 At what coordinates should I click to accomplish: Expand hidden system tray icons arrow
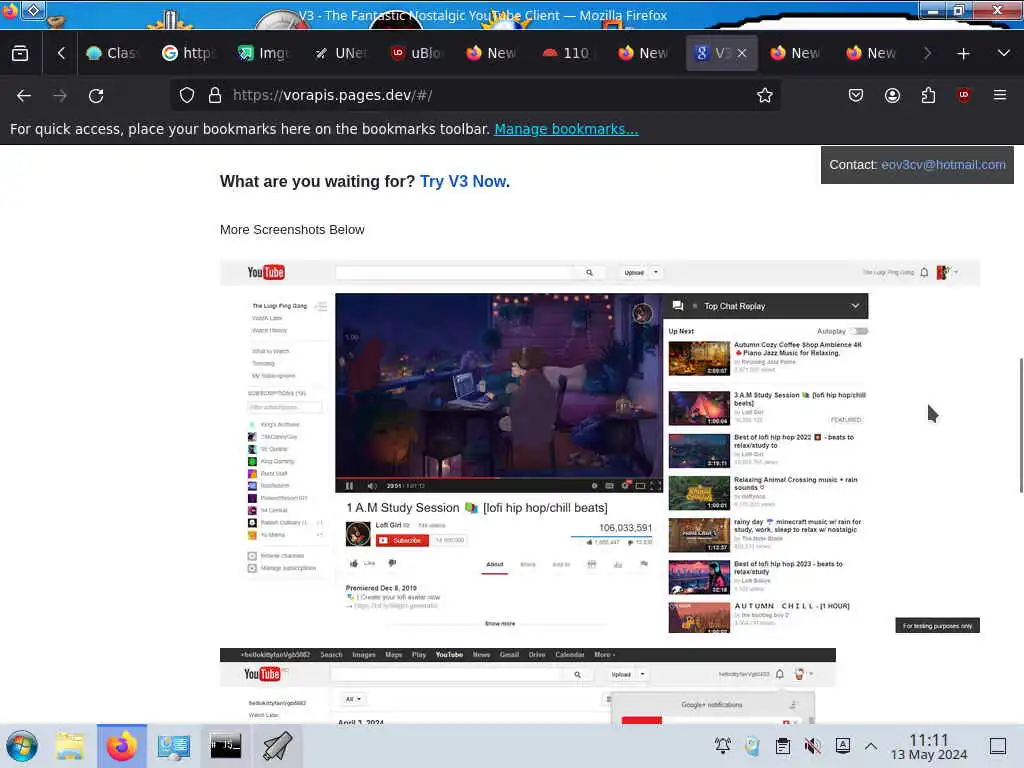[871, 746]
